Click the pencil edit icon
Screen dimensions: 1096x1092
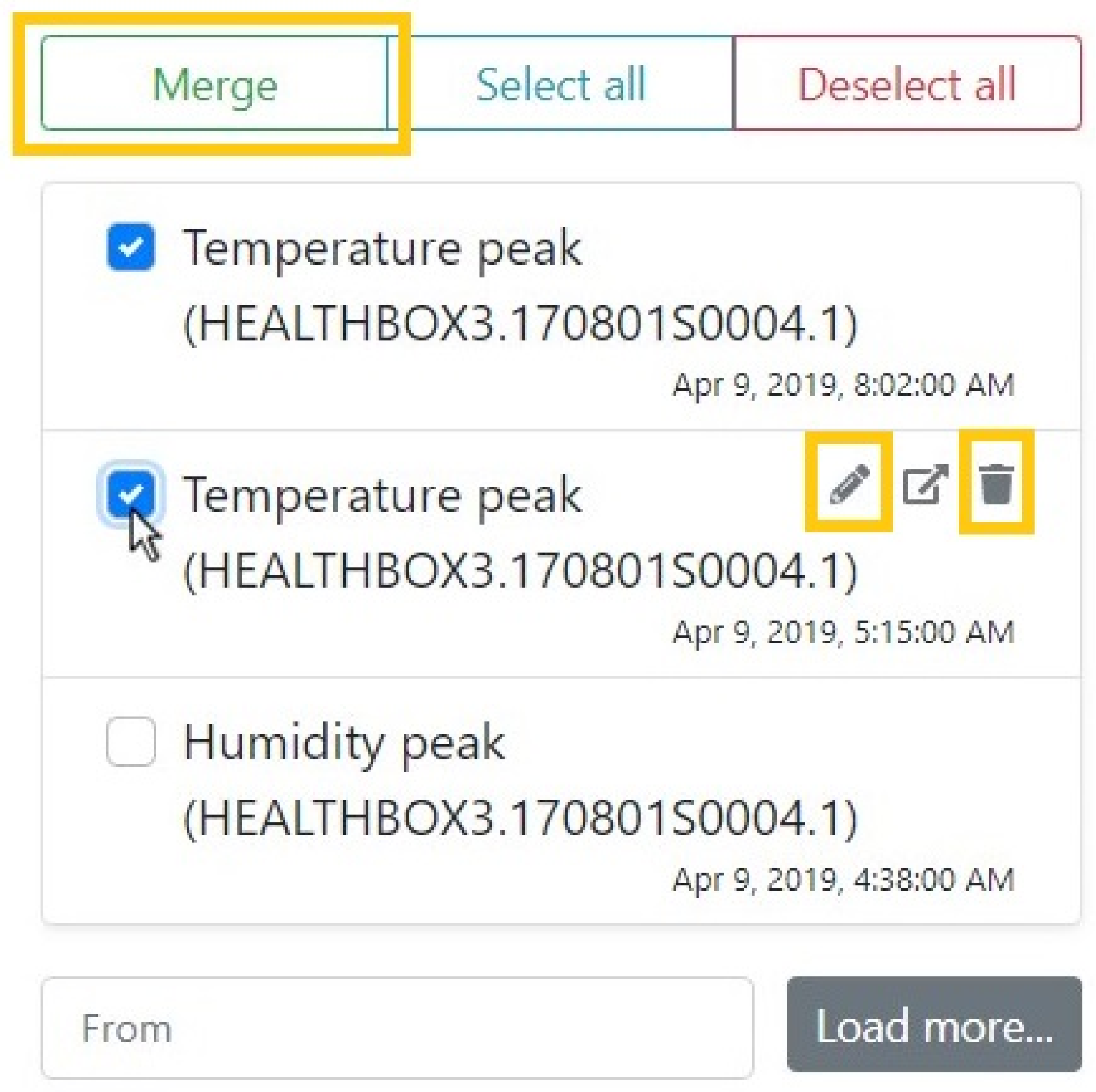tap(849, 482)
